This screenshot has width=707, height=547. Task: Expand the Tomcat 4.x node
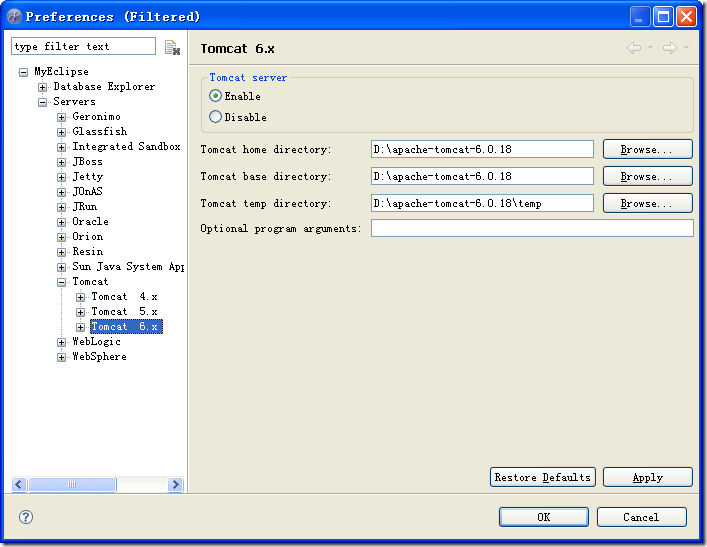(80, 297)
